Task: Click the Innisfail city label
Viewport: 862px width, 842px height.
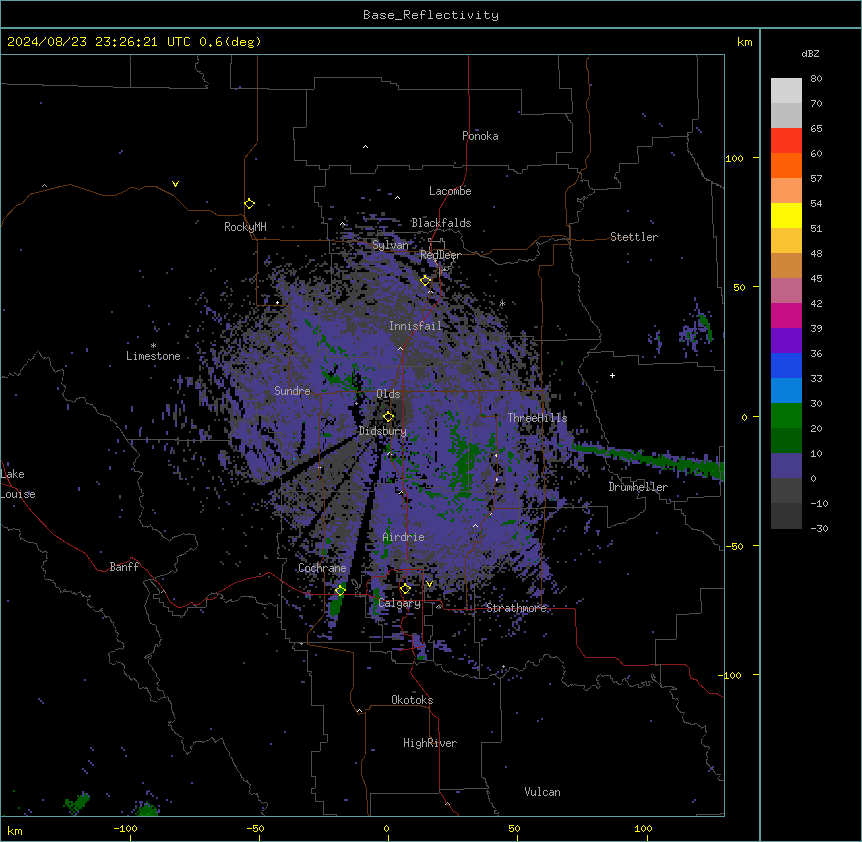Action: click(415, 326)
